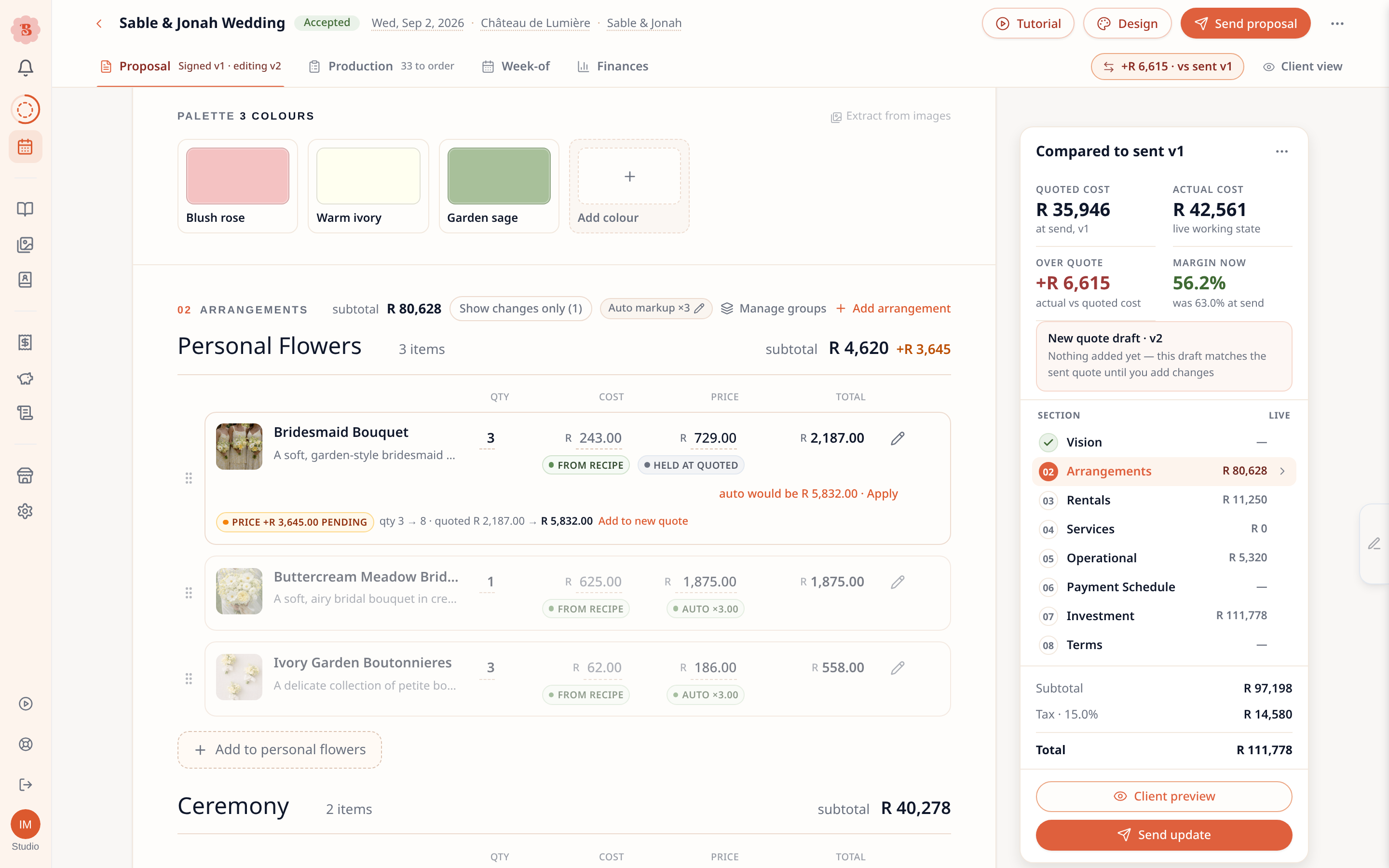Open drag handle for Buttercream Meadow row
Screen dimensions: 1389x868
[188, 593]
